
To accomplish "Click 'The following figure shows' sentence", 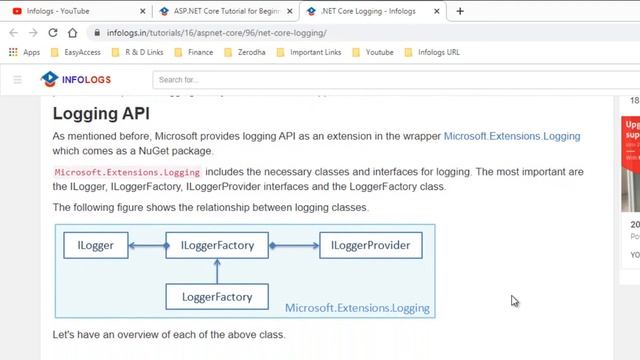I will [x=211, y=207].
